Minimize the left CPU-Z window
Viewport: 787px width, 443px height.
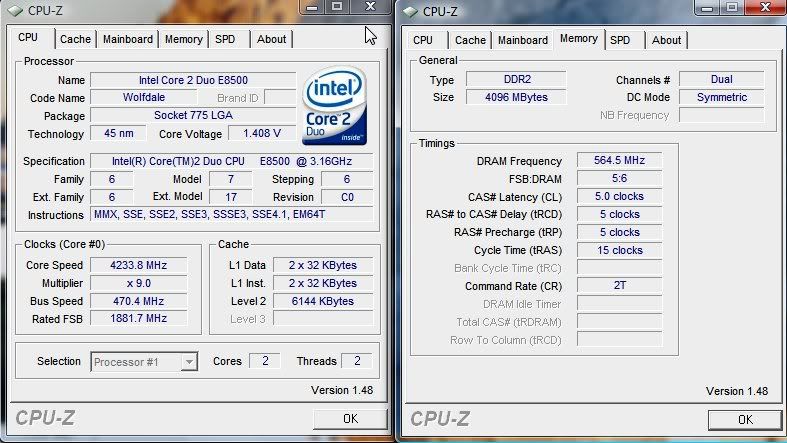(x=312, y=7)
